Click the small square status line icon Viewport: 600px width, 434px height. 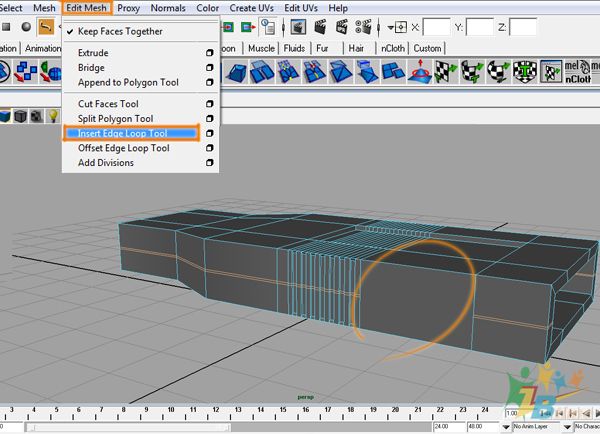pyautogui.click(x=6, y=27)
